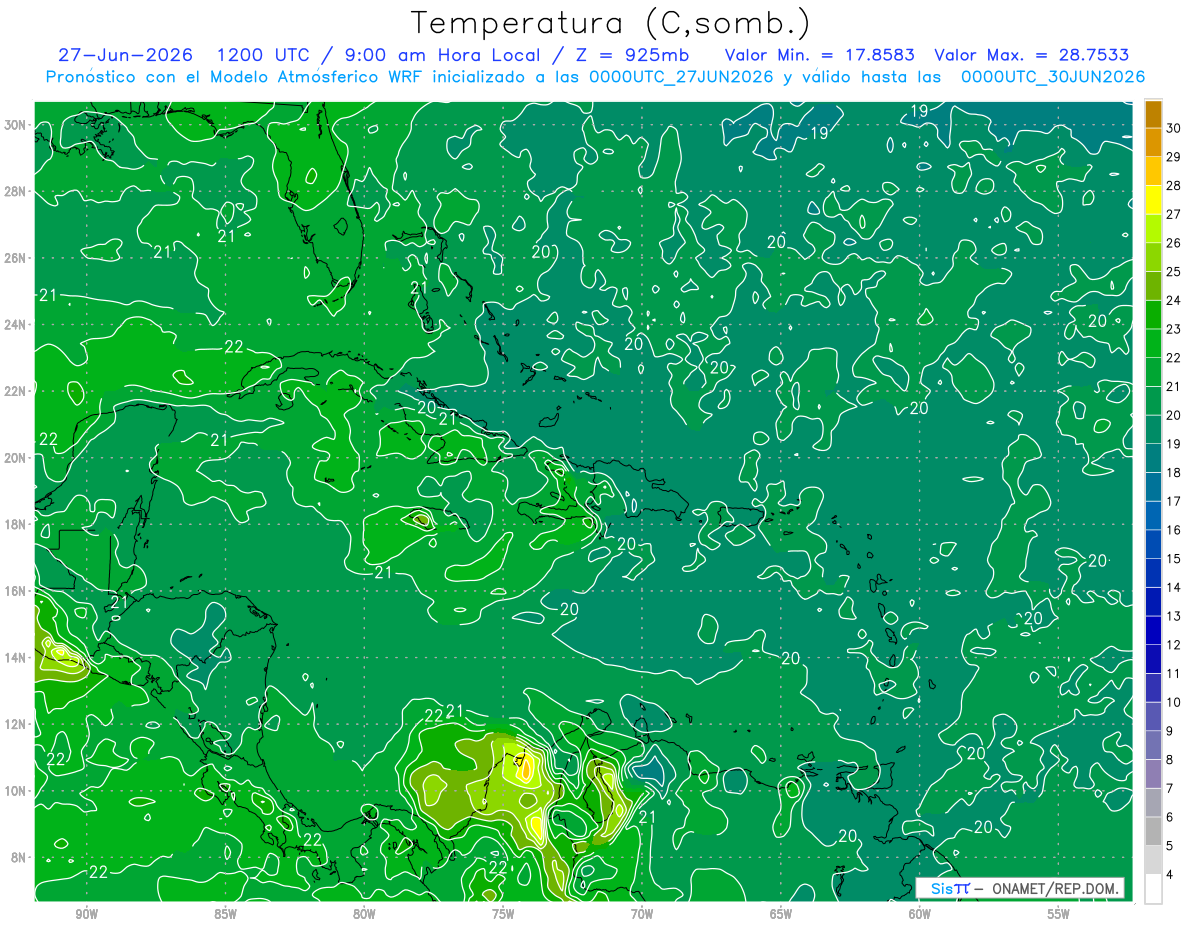Click the title "Temperatura (C,somb.)"
1200x927 pixels.
click(611, 23)
